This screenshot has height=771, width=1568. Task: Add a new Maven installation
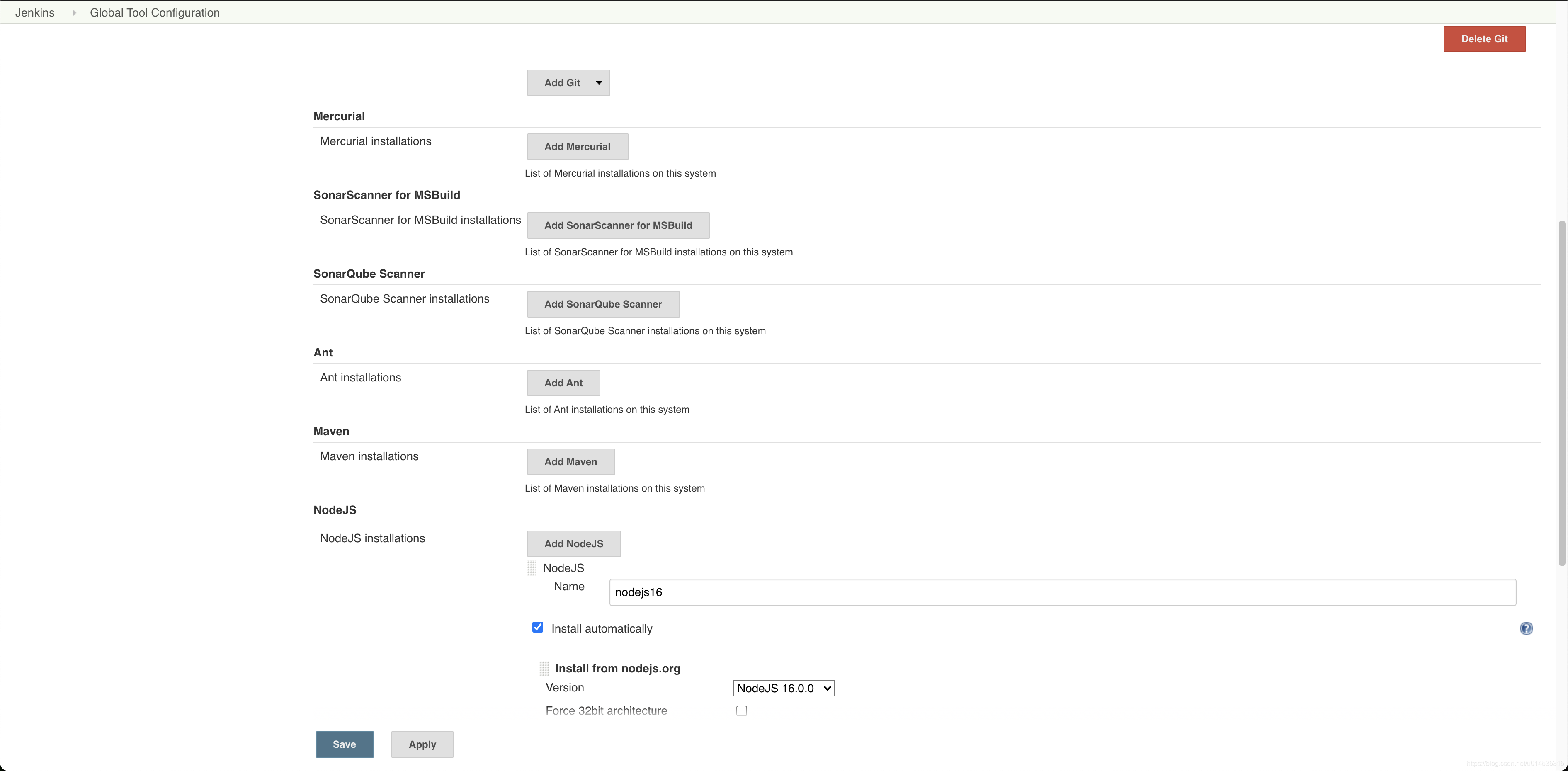coord(570,461)
